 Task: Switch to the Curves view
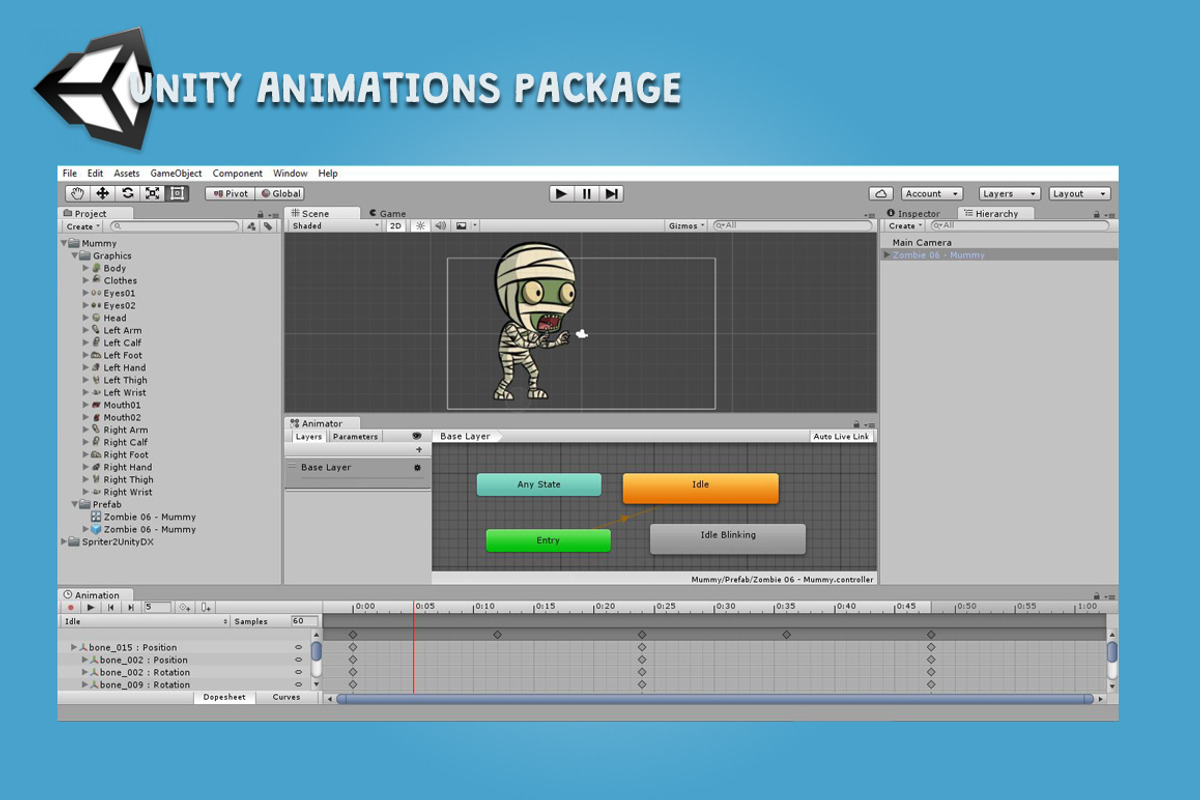[x=287, y=697]
